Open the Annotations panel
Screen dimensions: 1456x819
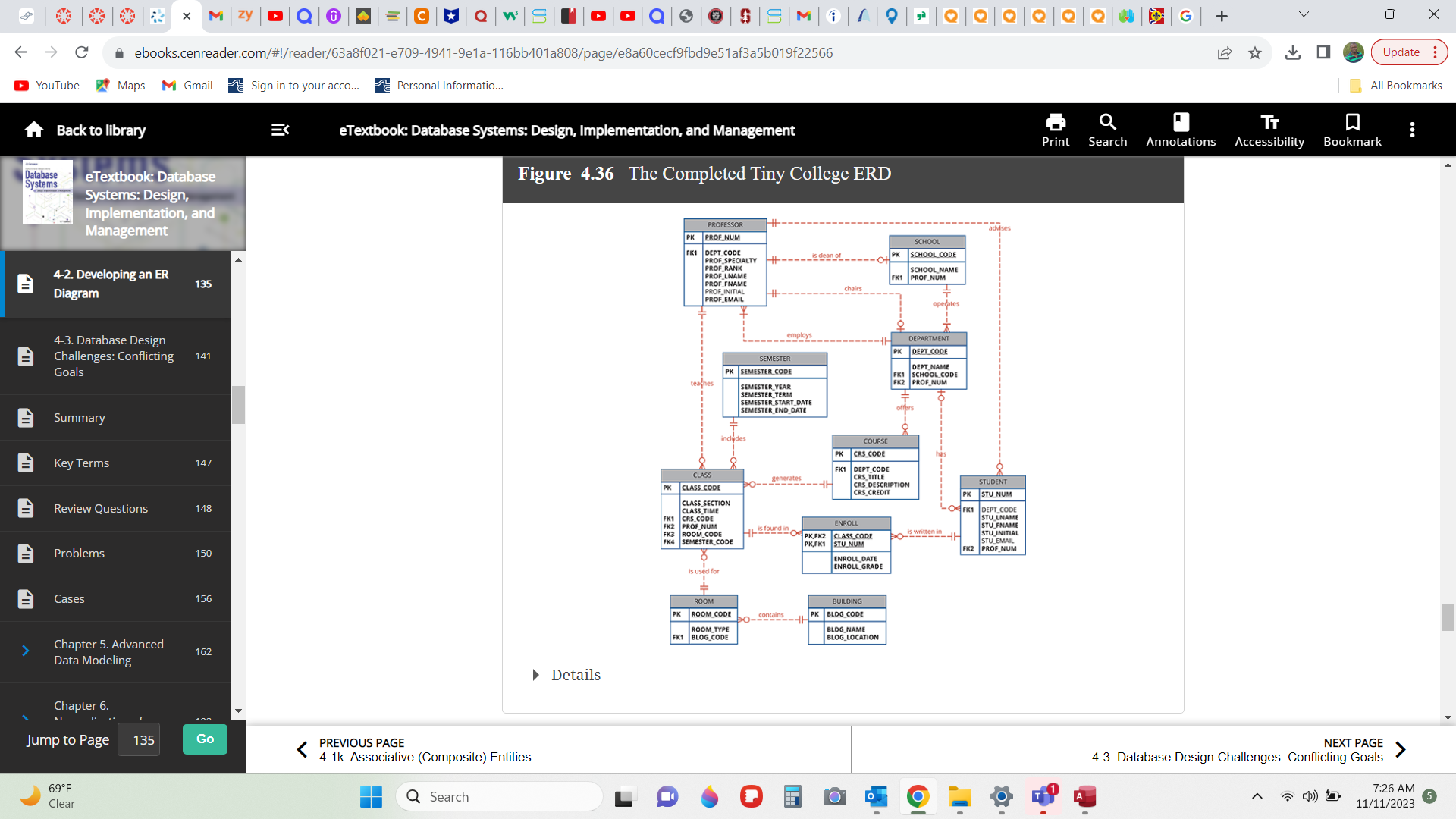[1181, 129]
